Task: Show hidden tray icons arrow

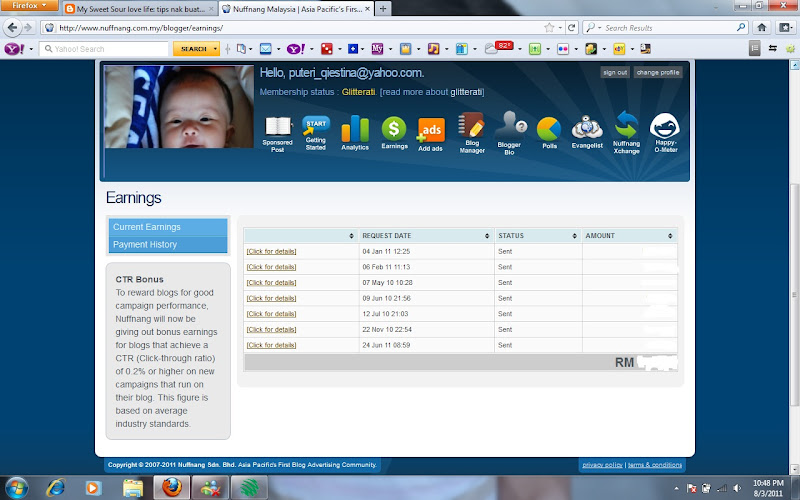Action: (677, 489)
